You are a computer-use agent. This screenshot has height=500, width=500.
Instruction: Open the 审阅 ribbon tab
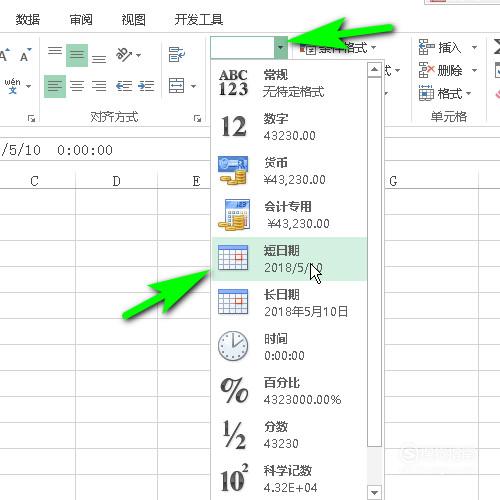[x=81, y=20]
